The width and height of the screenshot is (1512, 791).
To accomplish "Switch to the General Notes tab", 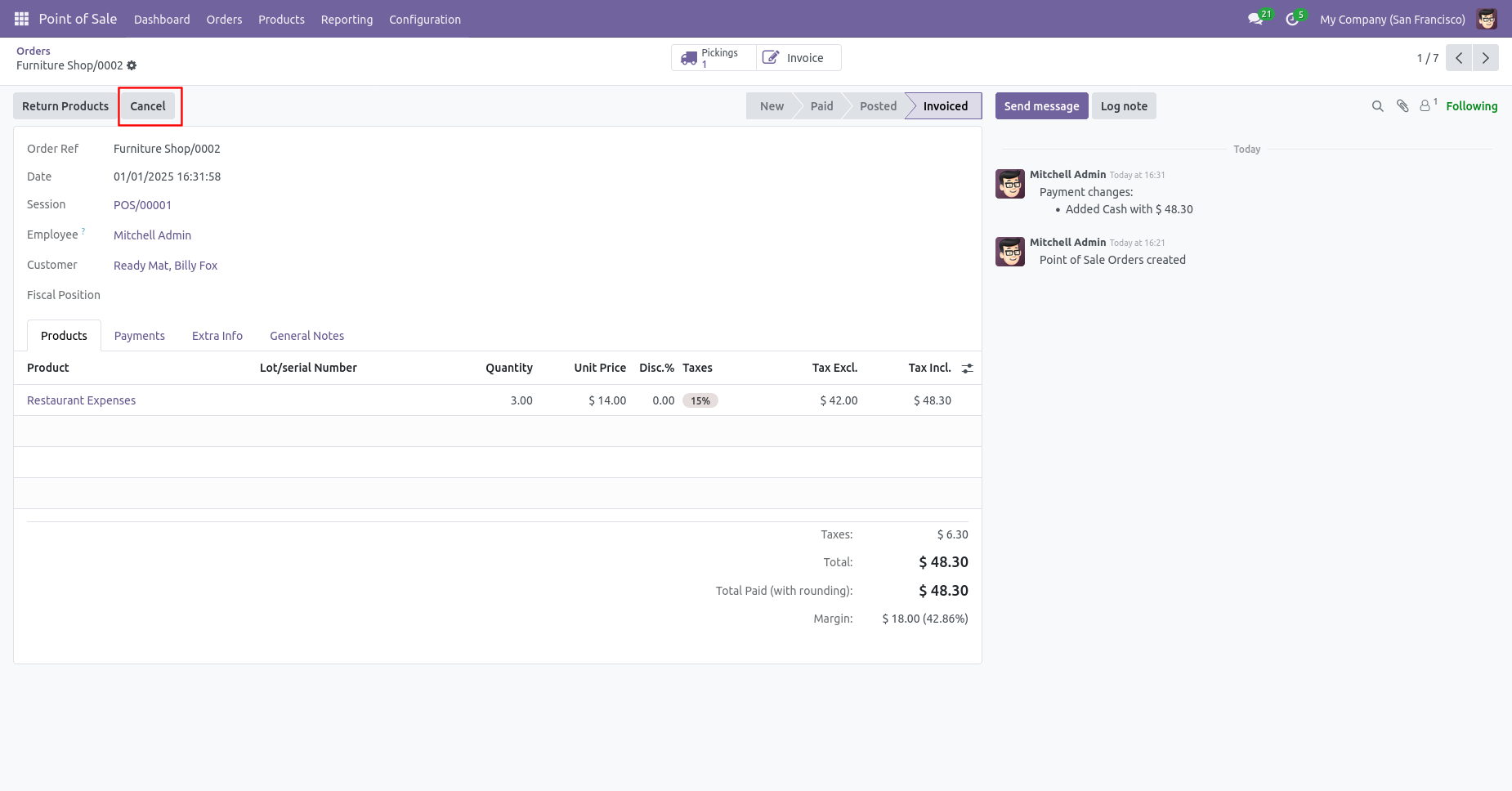I will [307, 336].
